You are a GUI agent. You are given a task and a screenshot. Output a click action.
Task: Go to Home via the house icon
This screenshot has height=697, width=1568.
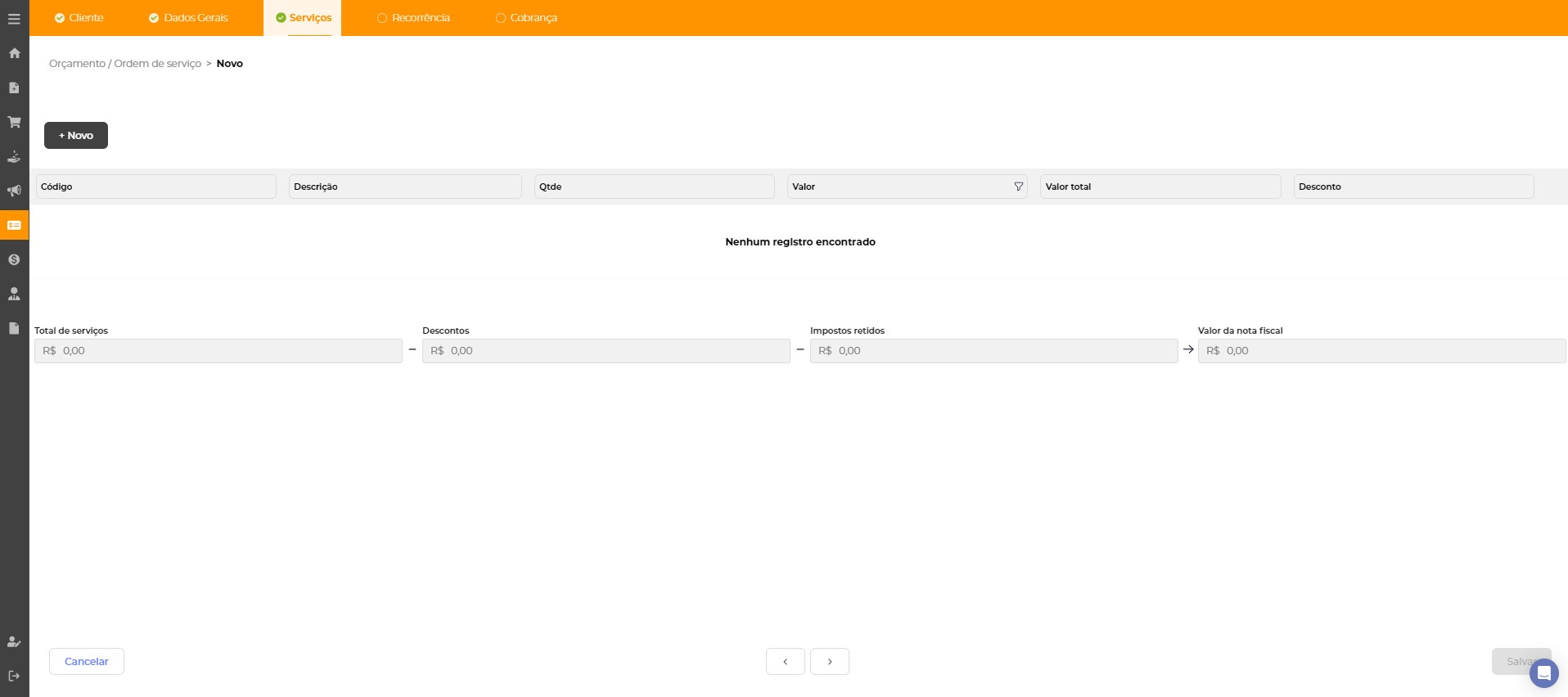[14, 53]
